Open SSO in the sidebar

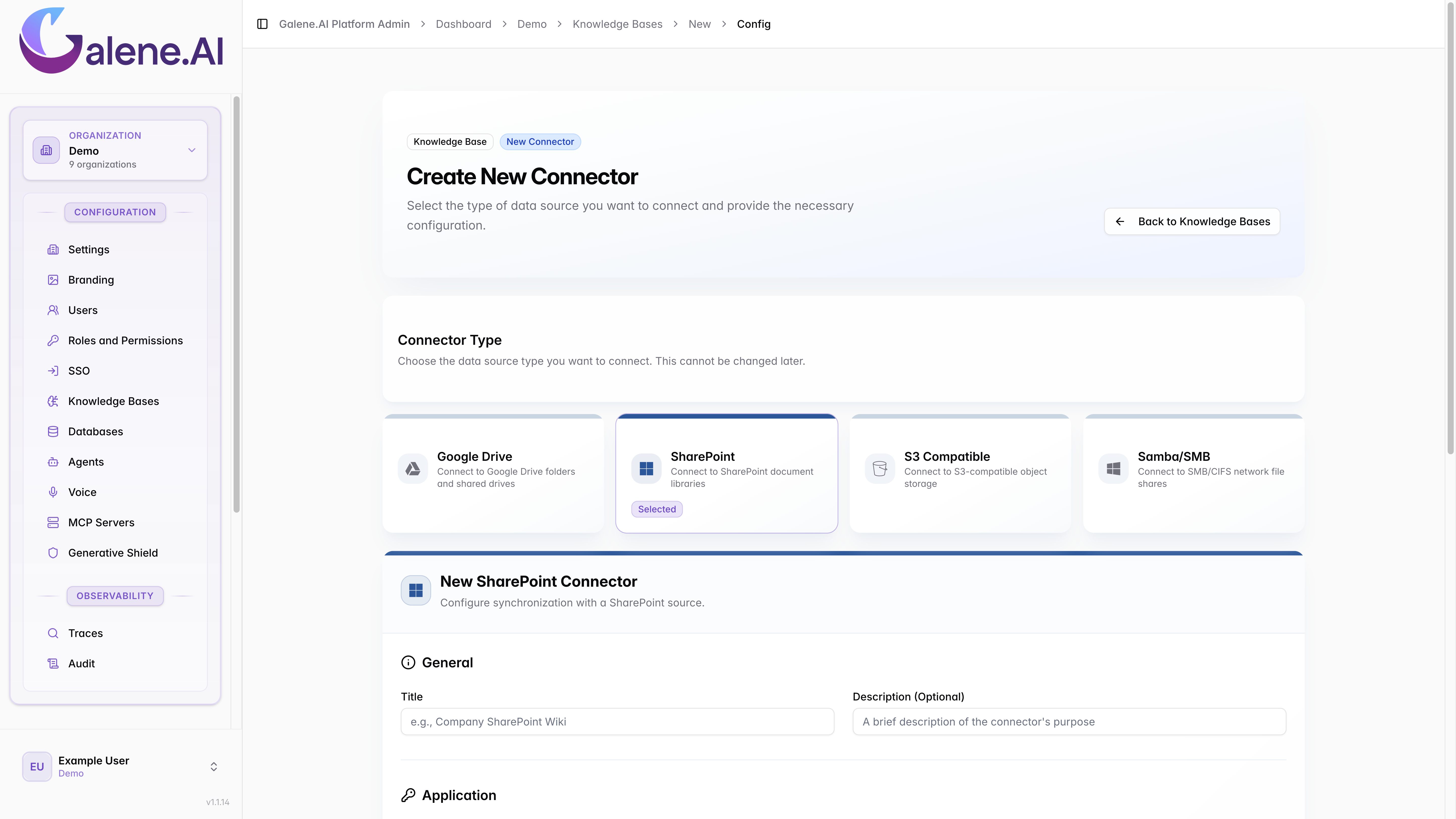(x=115, y=371)
